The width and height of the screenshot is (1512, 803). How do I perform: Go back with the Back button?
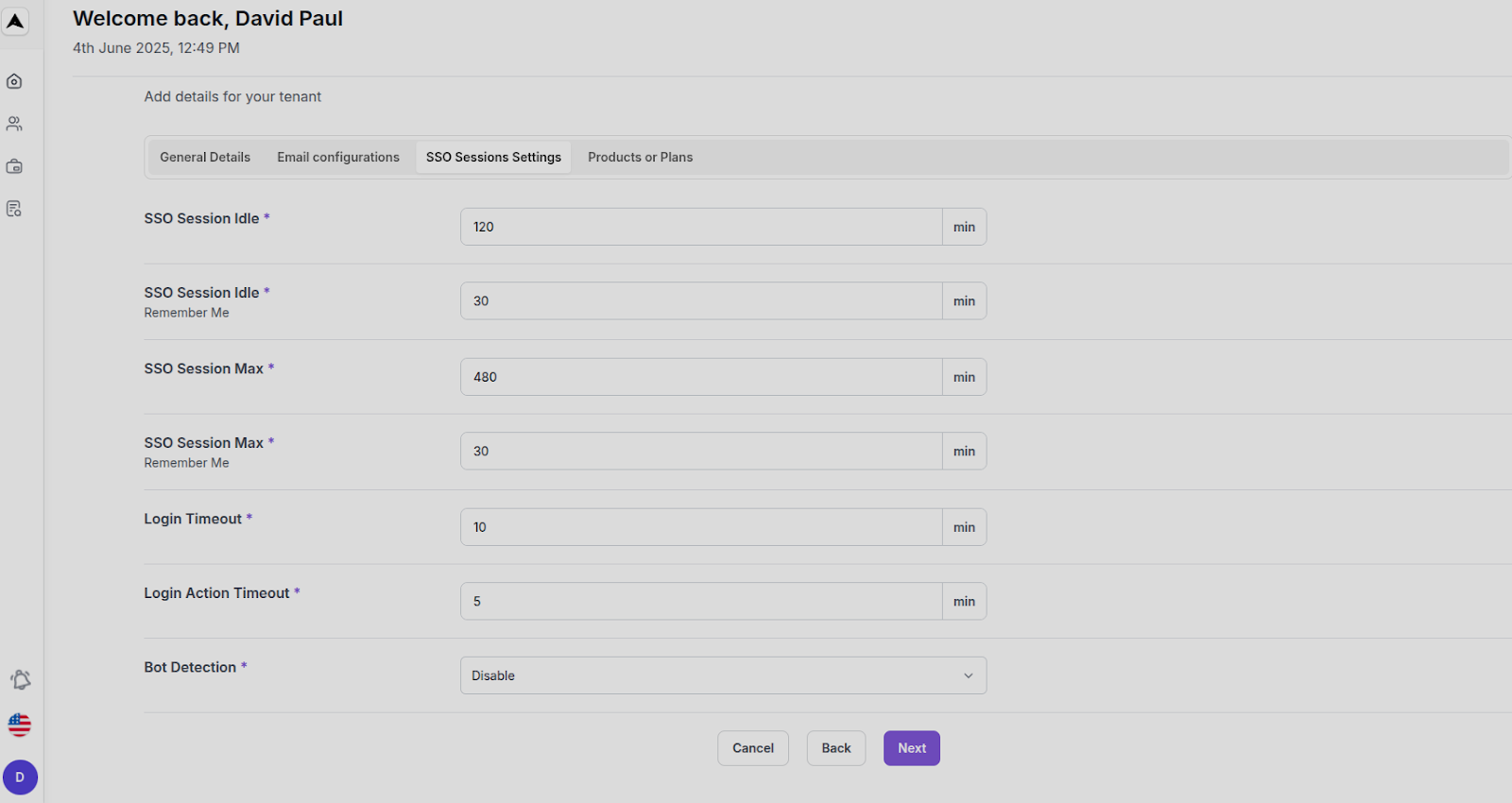(836, 748)
